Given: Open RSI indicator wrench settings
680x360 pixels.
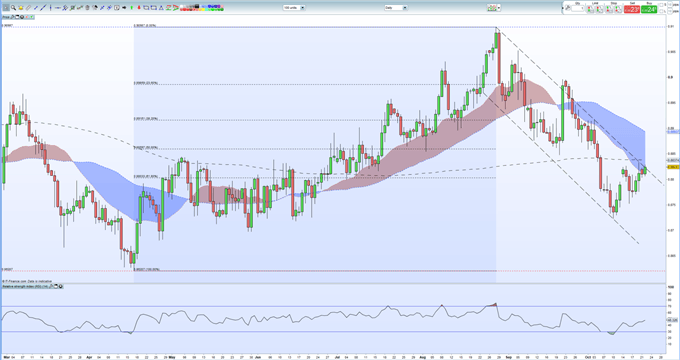Looking at the screenshot, I should 51,286.
